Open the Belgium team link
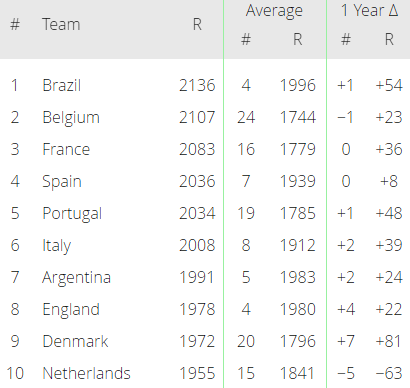This screenshot has height=388, width=410. coord(71,117)
